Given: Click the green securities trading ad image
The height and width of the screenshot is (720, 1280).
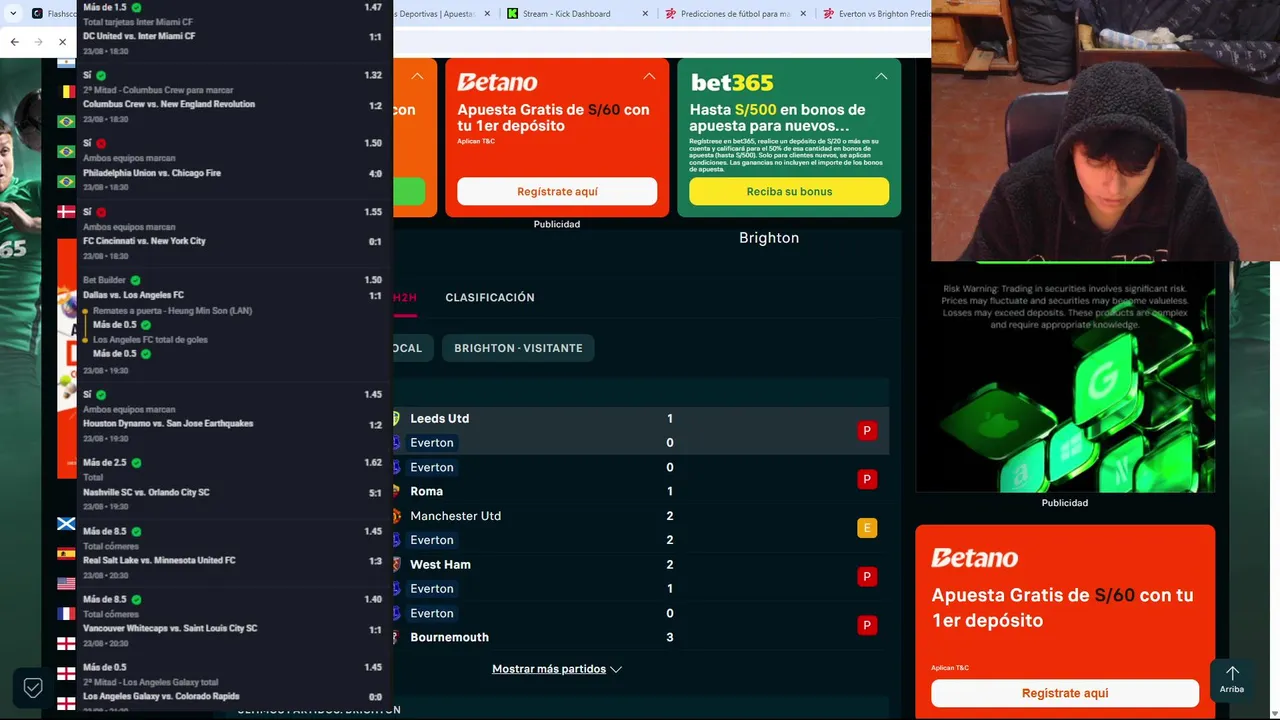Looking at the screenshot, I should [x=1065, y=378].
